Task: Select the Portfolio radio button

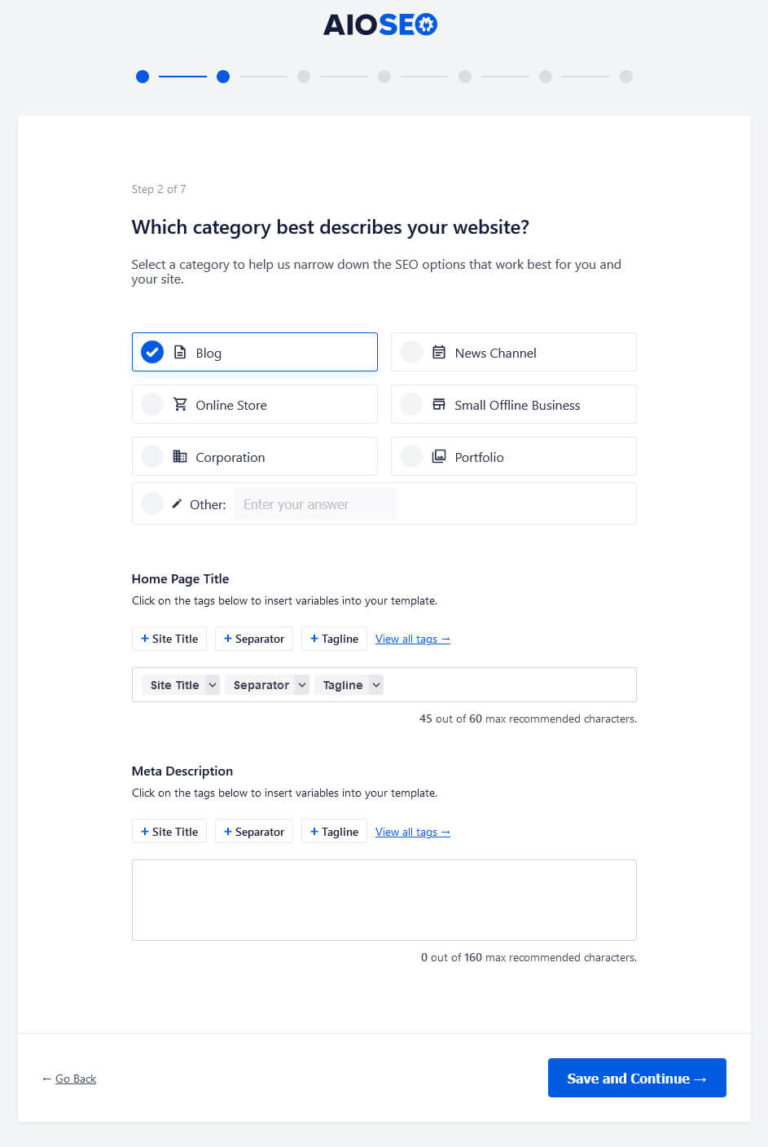Action: 411,456
